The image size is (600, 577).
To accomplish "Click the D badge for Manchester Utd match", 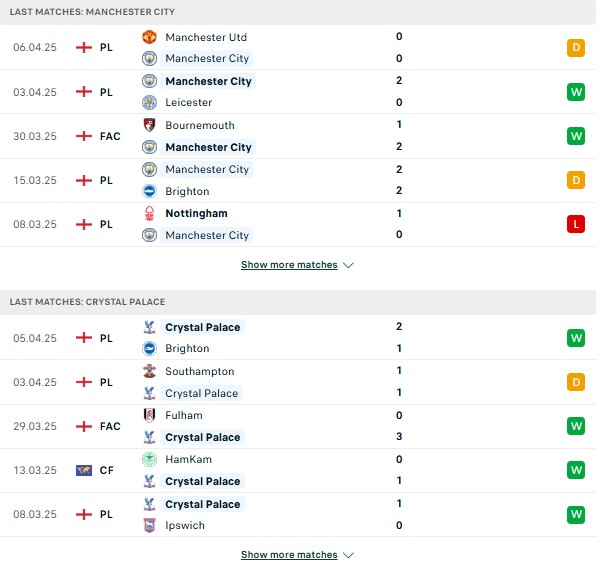I will [576, 48].
